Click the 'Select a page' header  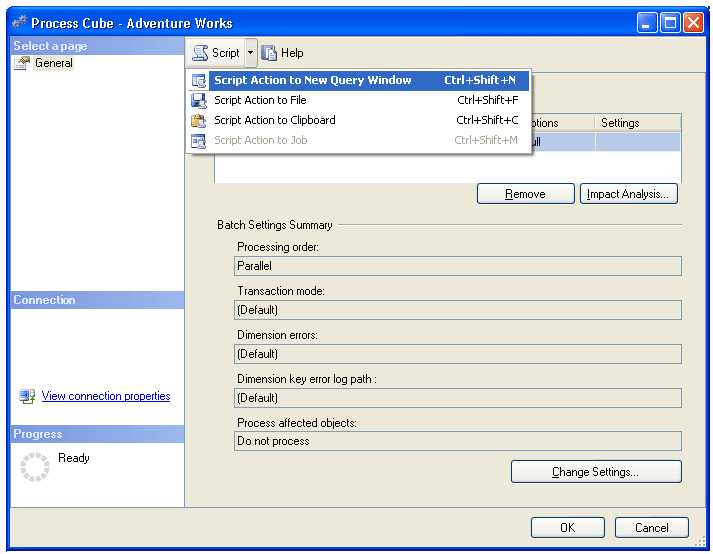click(97, 46)
